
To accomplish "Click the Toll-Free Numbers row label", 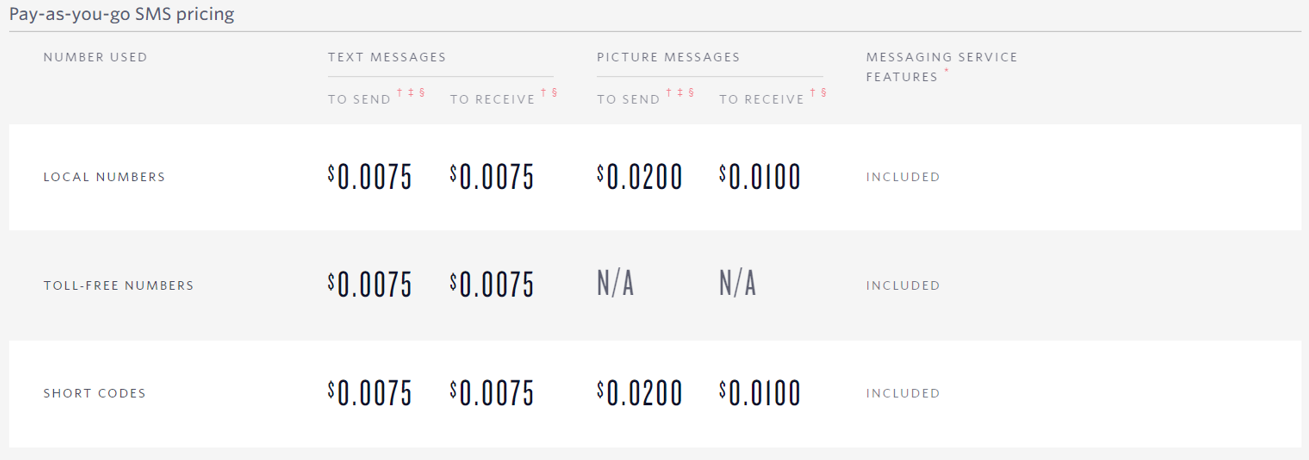I will tap(118, 285).
